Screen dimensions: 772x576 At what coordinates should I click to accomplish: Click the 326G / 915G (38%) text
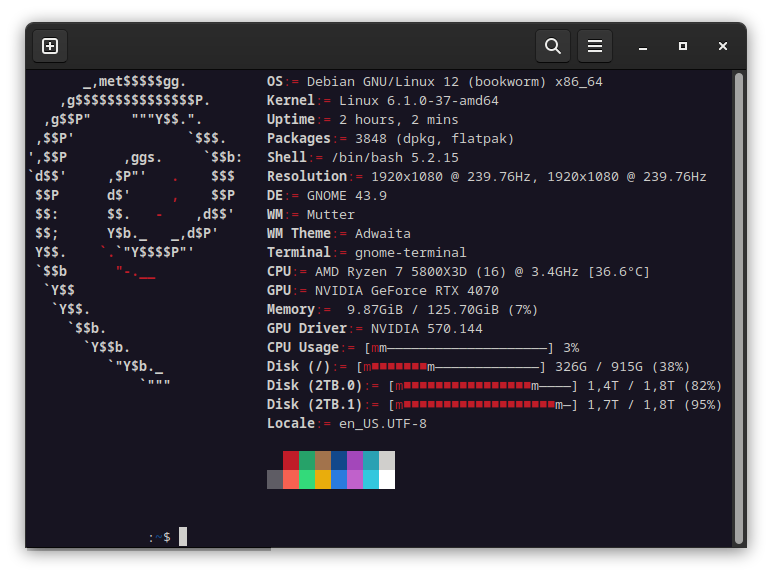click(x=622, y=367)
